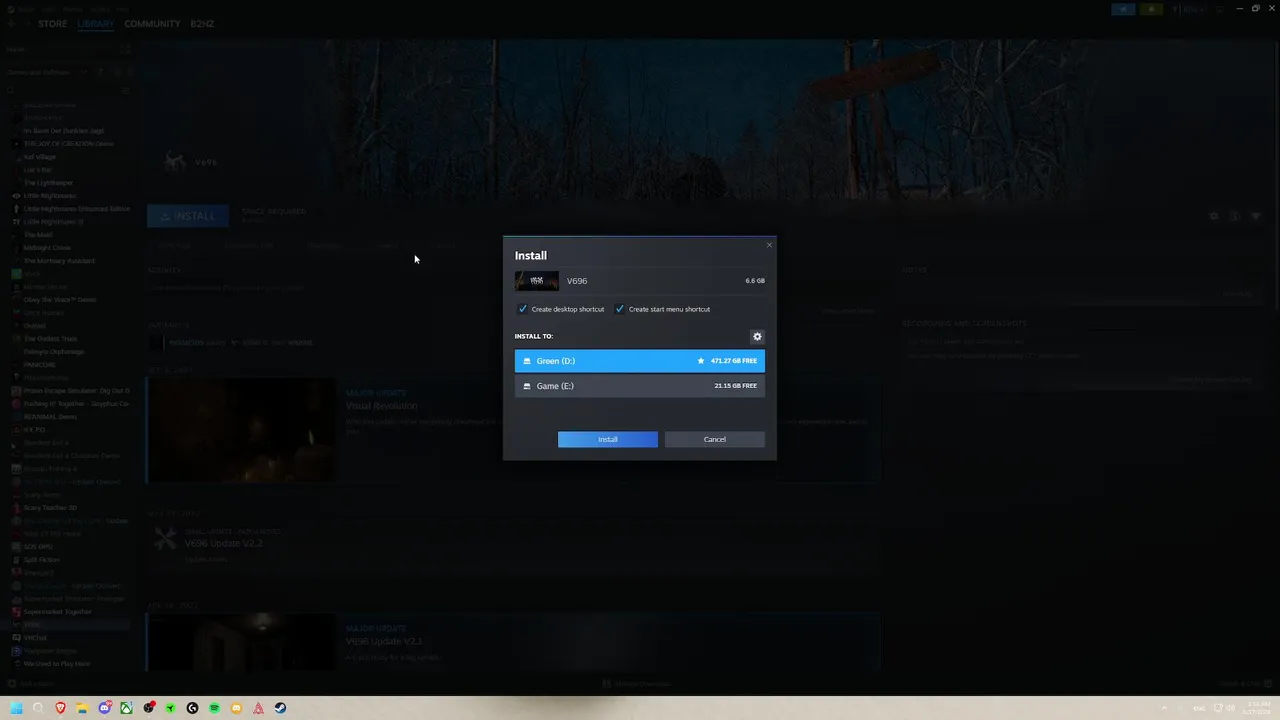
Task: Select The Lightkeeper in library list
Action: pos(48,183)
